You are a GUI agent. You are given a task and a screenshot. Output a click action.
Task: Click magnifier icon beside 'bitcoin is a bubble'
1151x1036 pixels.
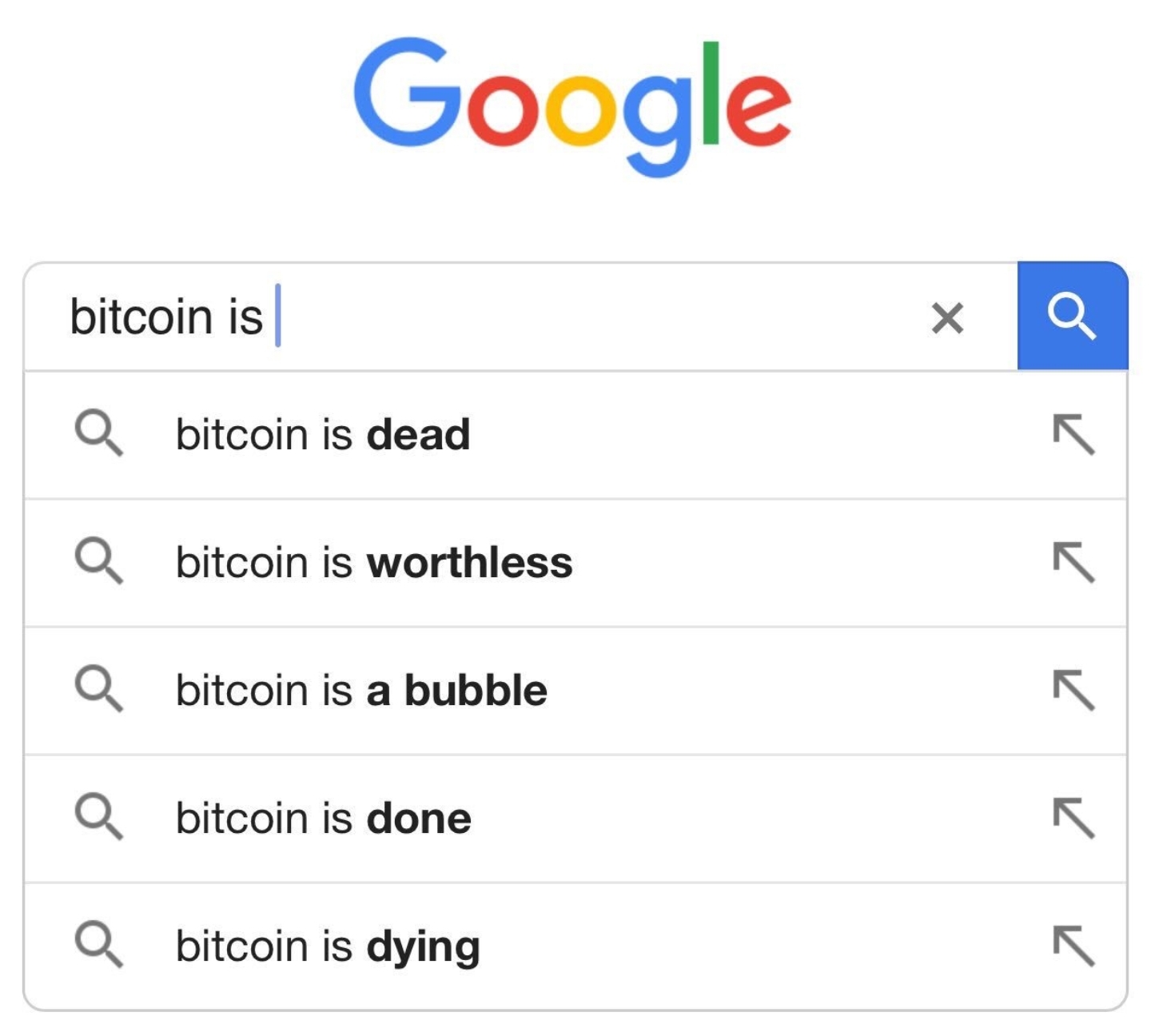click(x=99, y=689)
